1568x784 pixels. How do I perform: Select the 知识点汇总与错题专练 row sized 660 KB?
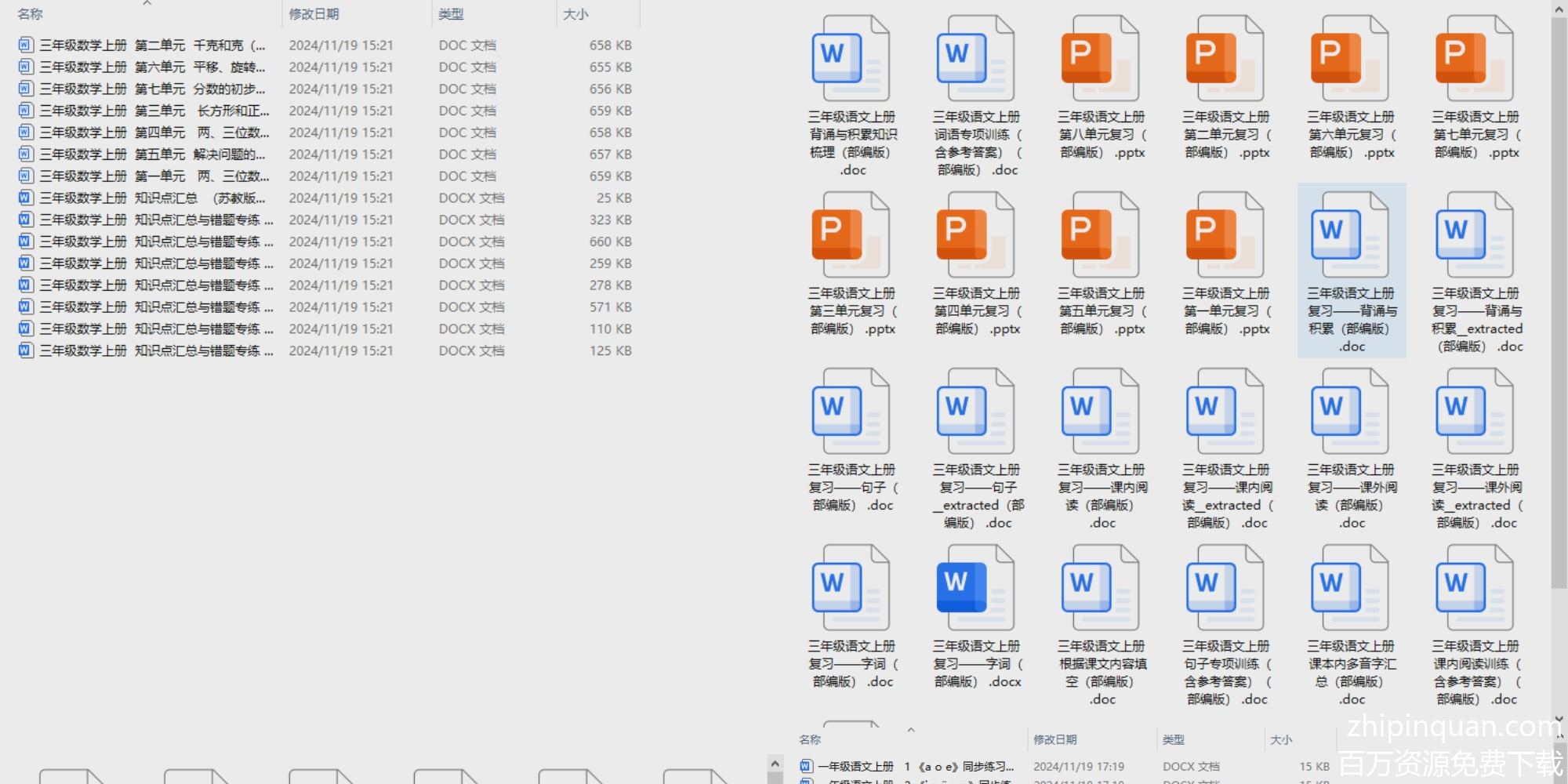click(x=325, y=242)
